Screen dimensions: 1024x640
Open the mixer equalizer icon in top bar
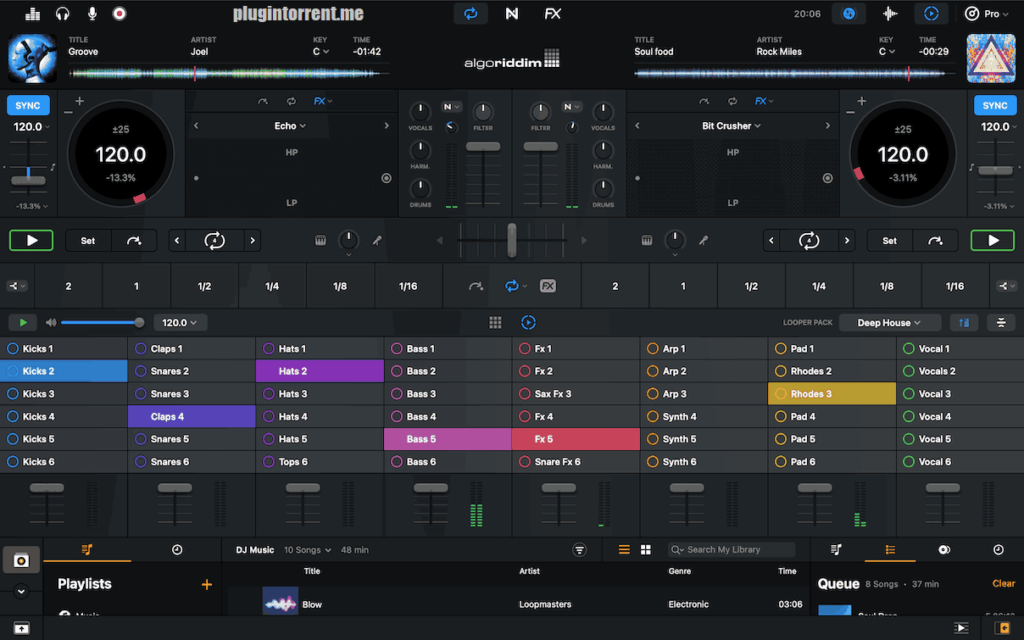click(x=32, y=14)
